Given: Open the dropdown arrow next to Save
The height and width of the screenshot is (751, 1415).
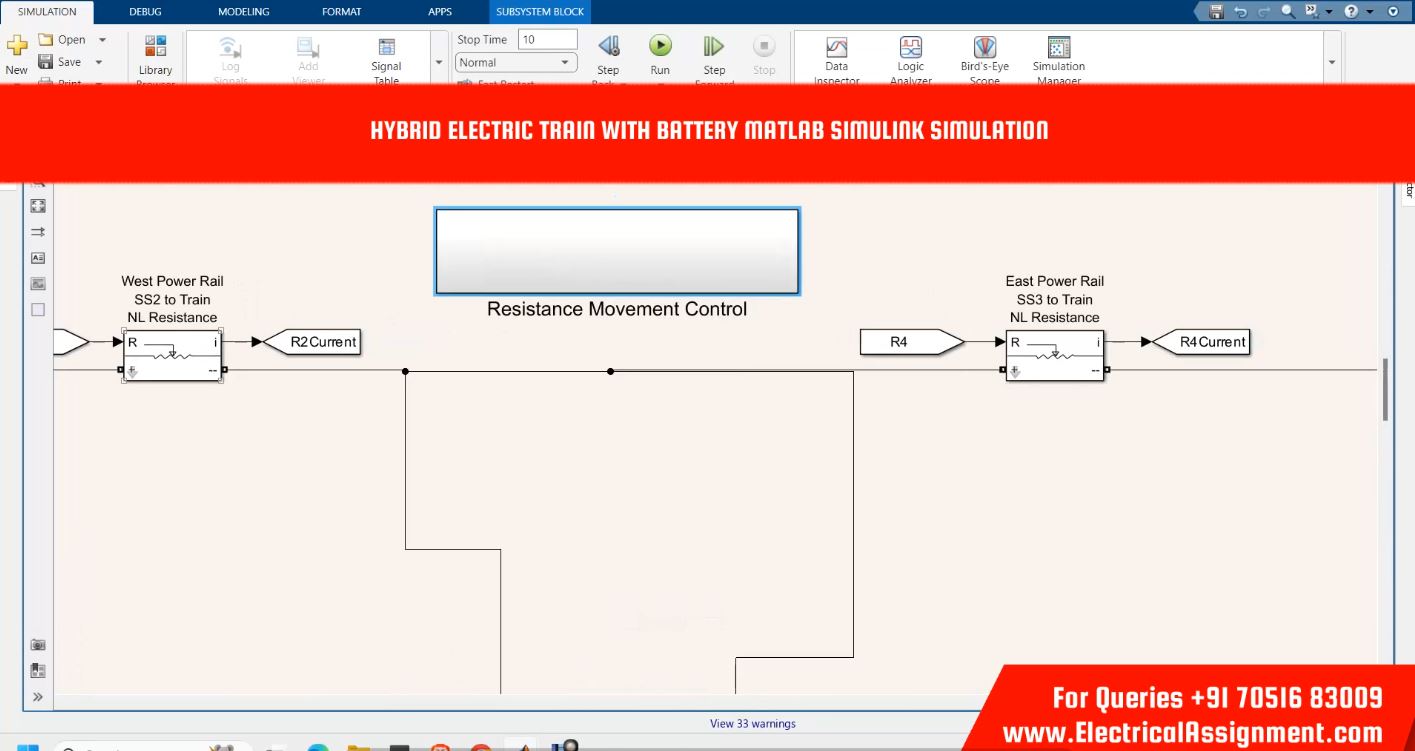Looking at the screenshot, I should [x=99, y=62].
